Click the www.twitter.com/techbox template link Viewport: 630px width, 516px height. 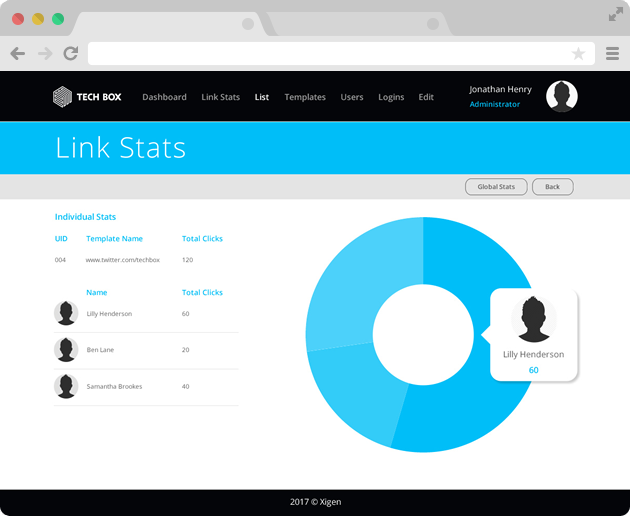point(122,259)
